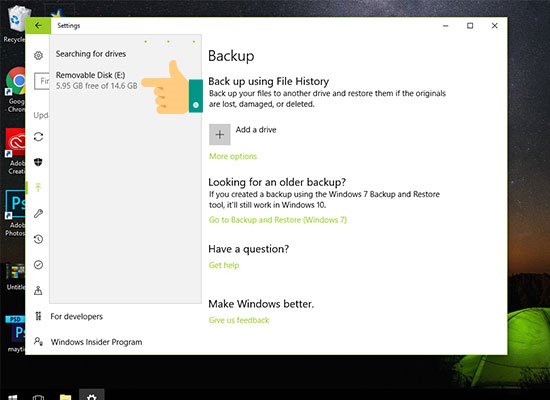Click the Windows Insider Program person icon
550x400 pixels.
point(38,341)
